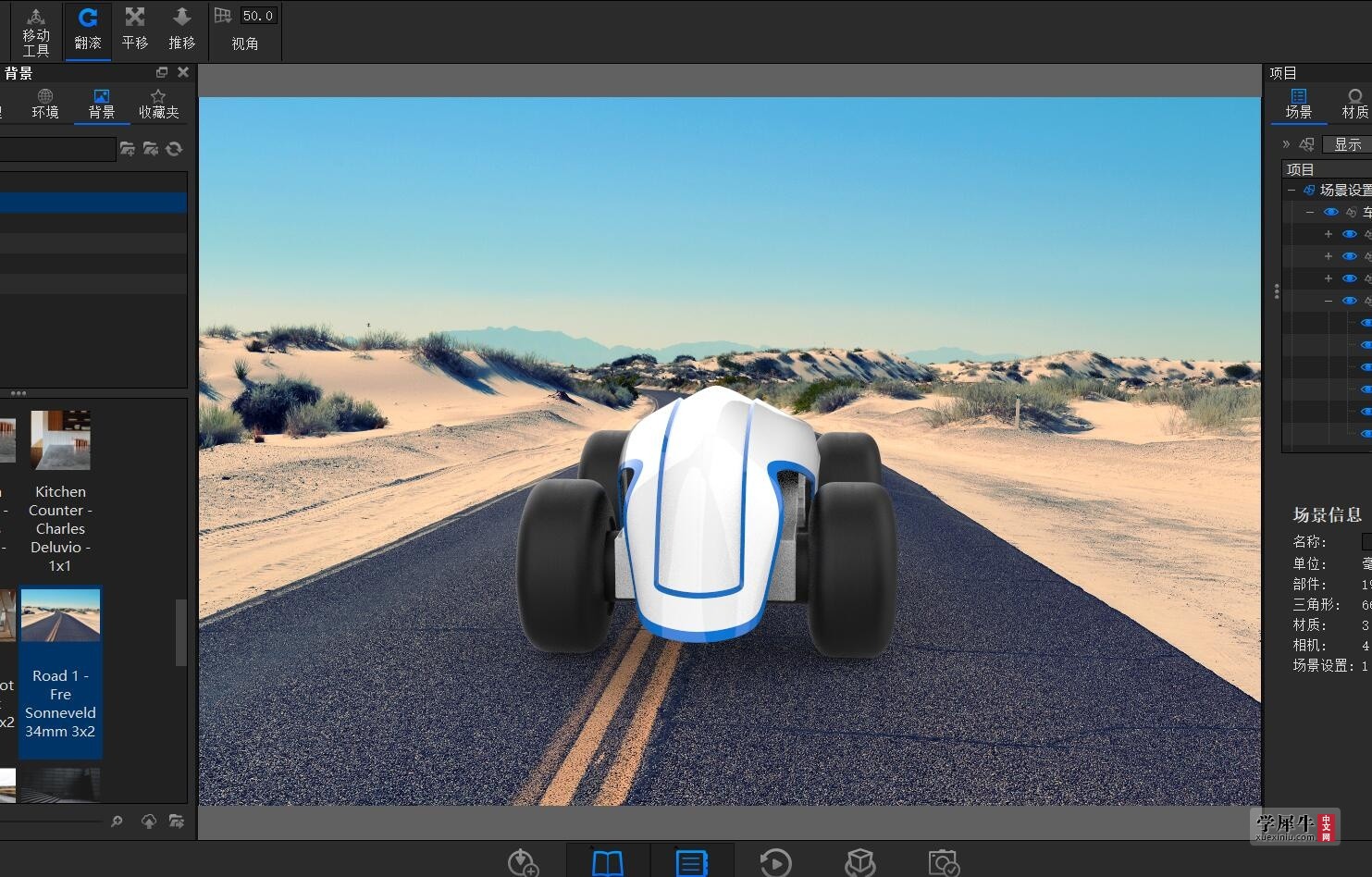Select the 移动工具 move tool
Image resolution: width=1372 pixels, height=877 pixels.
coord(36,31)
